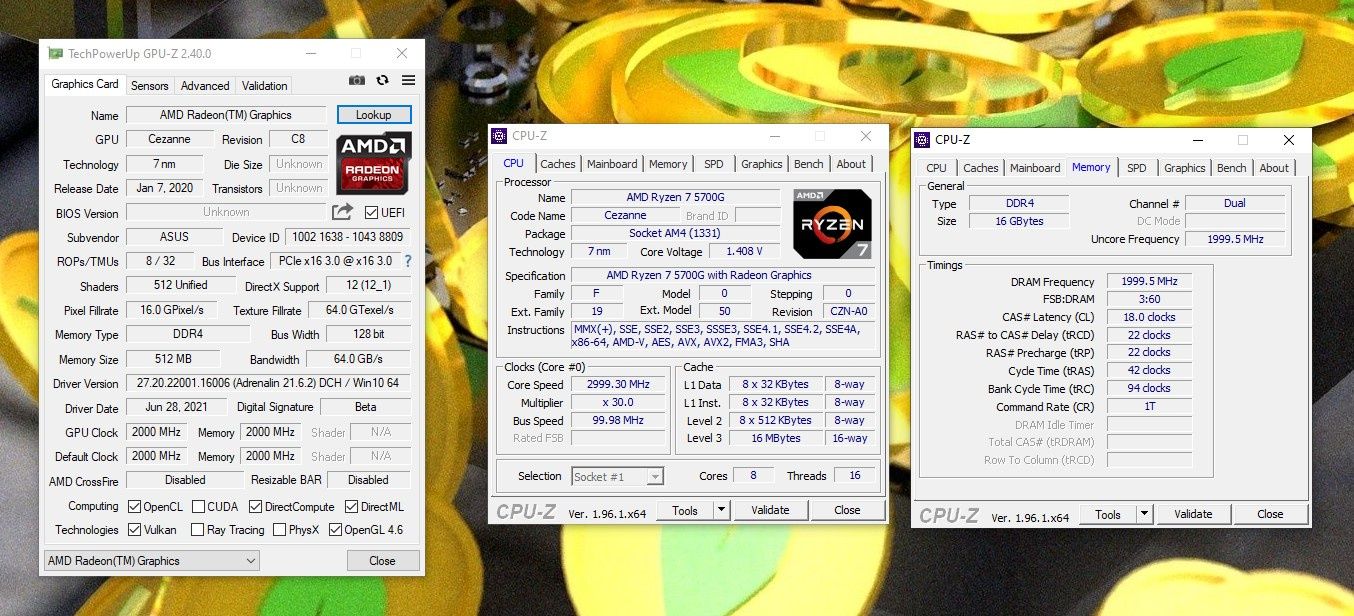1354x616 pixels.
Task: Enable the PhysX checkbox
Action: coord(279,530)
